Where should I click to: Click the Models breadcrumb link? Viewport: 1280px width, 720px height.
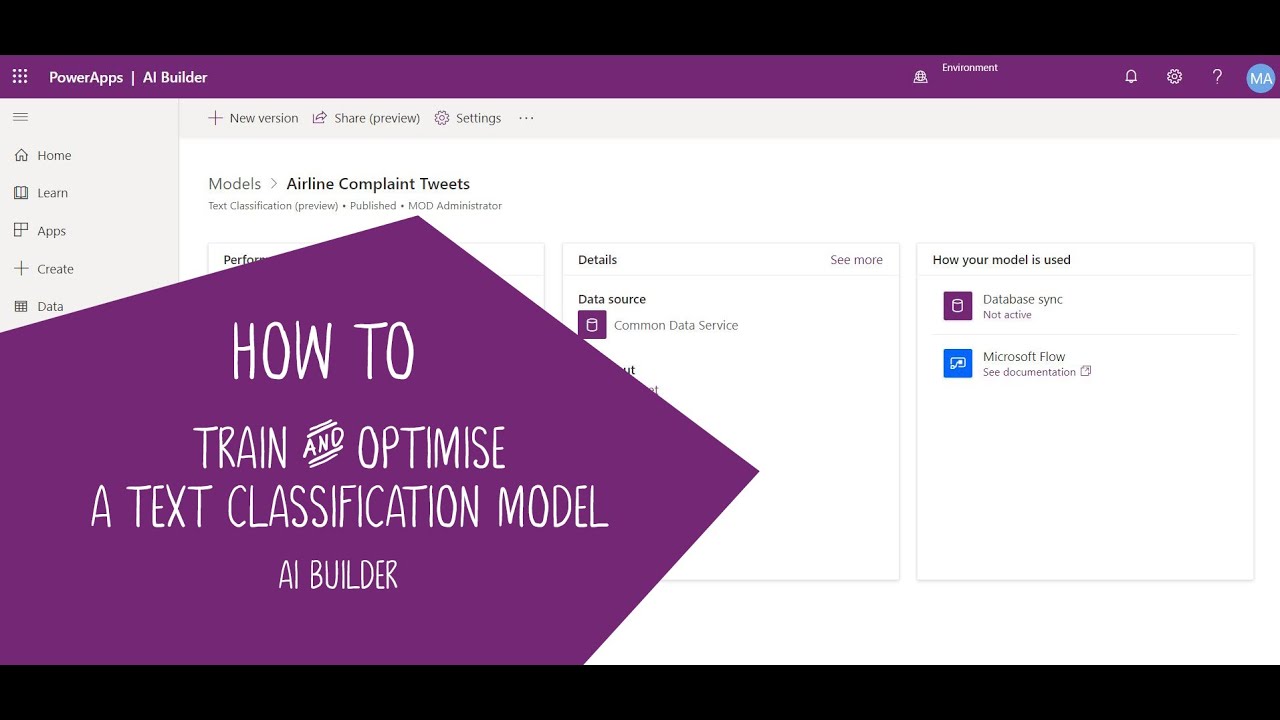coord(234,184)
